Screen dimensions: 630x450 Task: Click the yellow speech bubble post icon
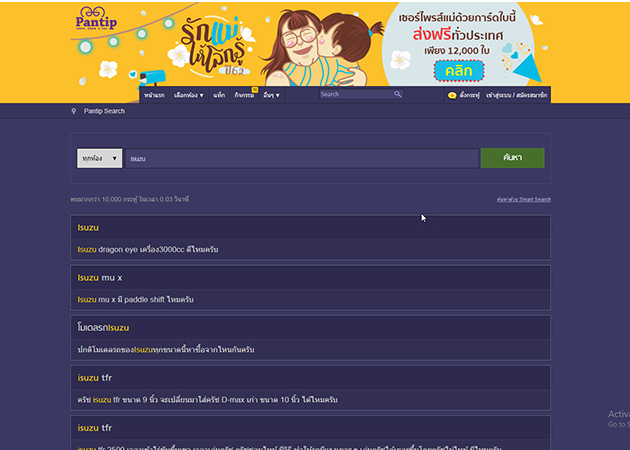point(452,95)
